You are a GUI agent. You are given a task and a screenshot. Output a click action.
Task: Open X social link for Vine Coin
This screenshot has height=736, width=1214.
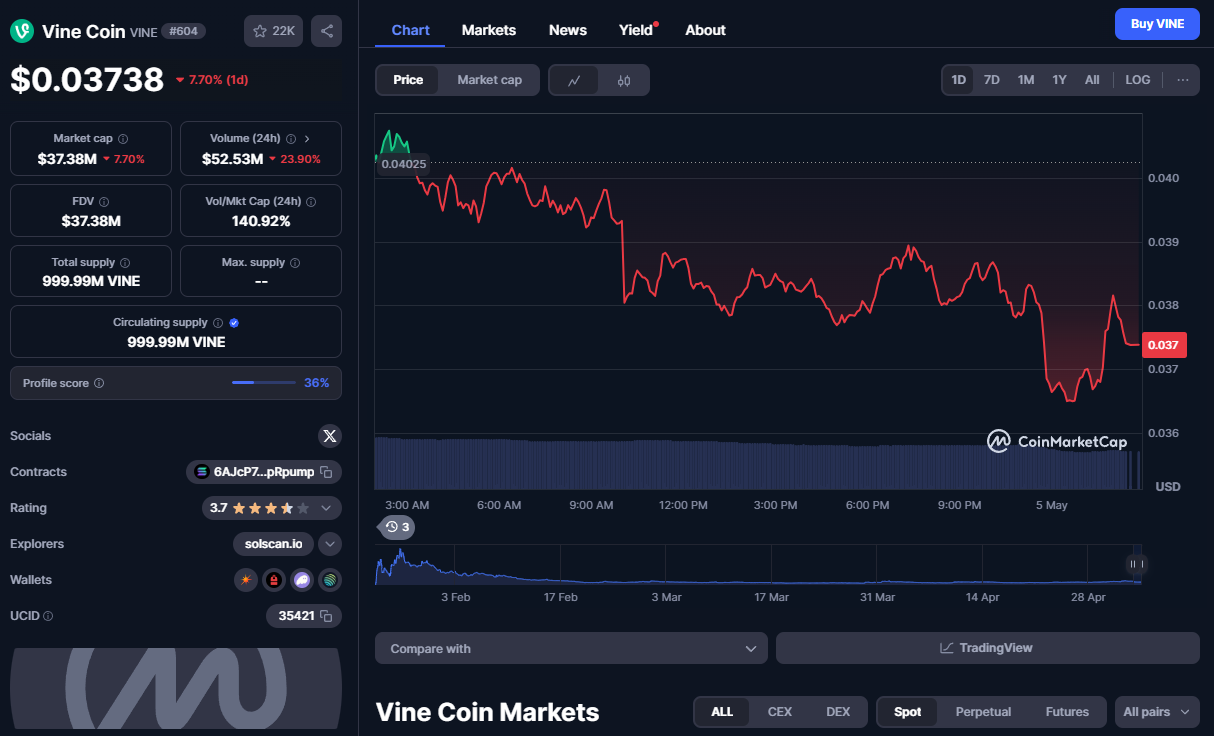coord(330,435)
